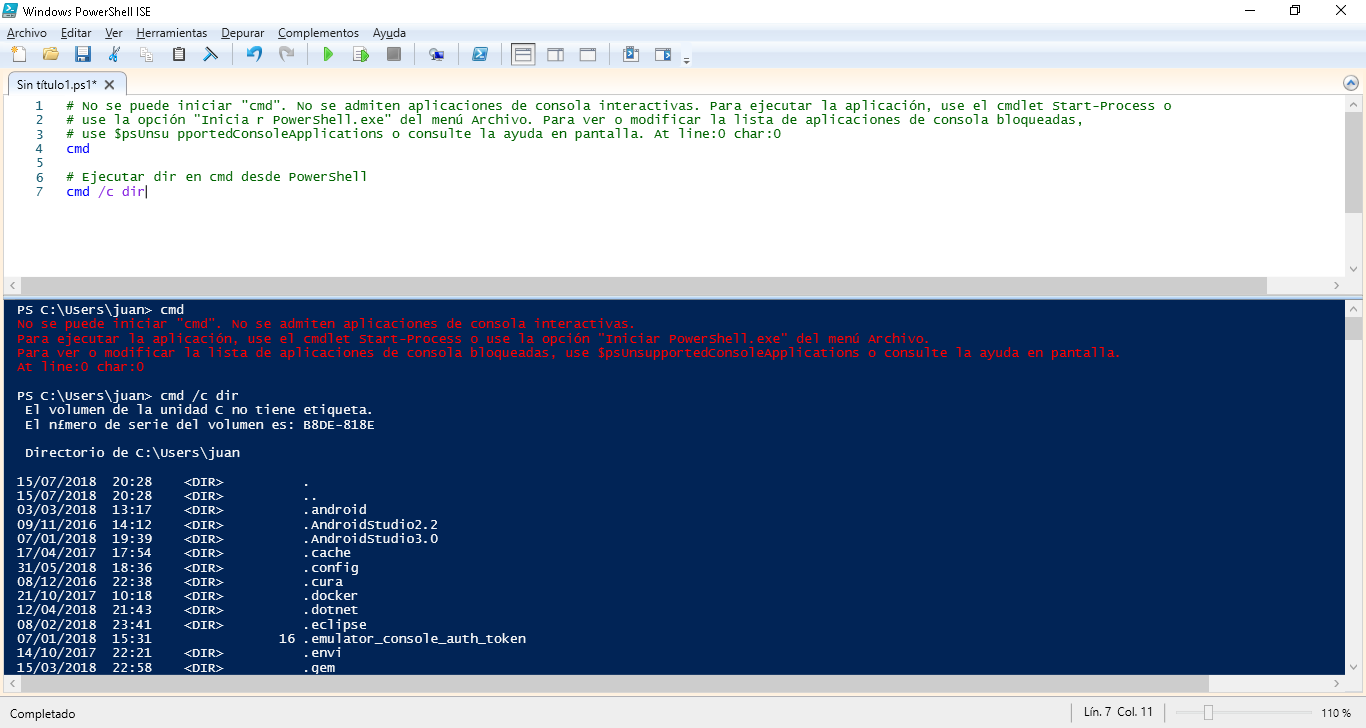Paste clipboard contents with Paste icon

[x=178, y=54]
